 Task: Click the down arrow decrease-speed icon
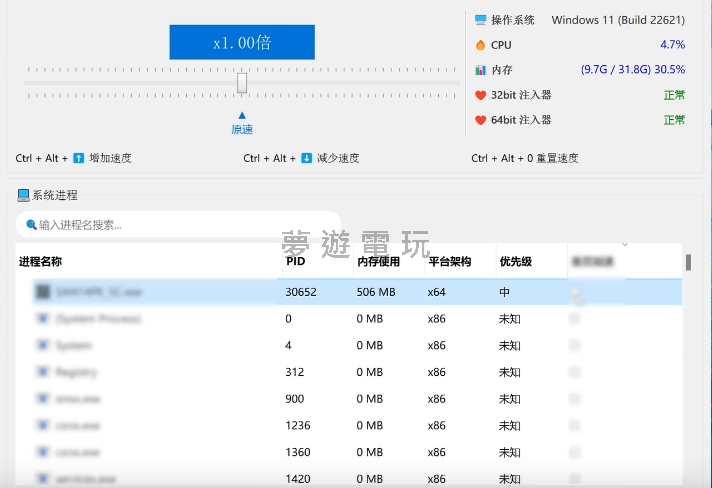(x=307, y=158)
